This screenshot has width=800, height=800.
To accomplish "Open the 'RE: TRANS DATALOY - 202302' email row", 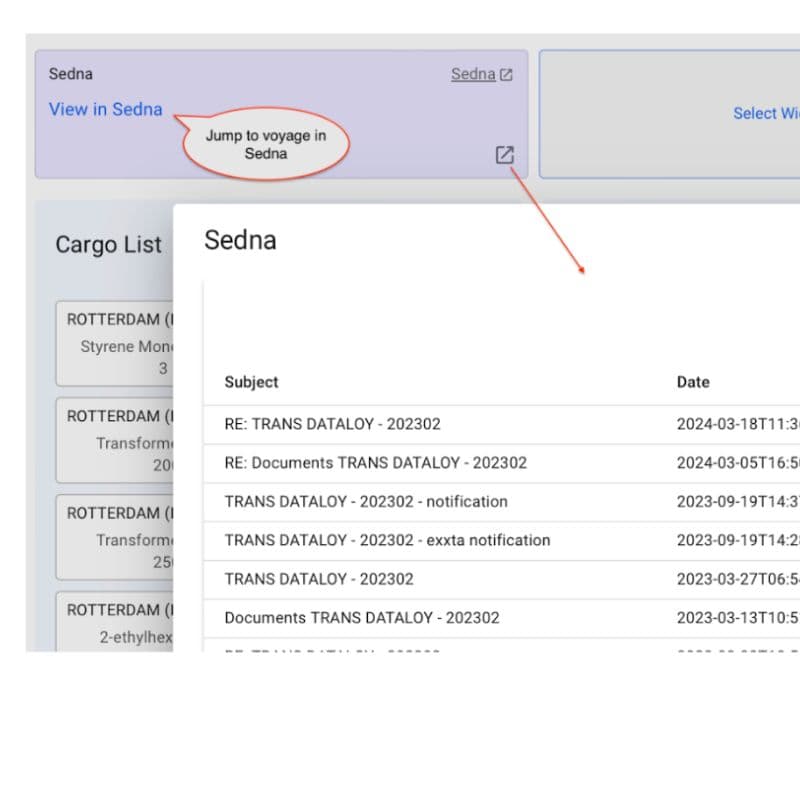I will coord(502,424).
